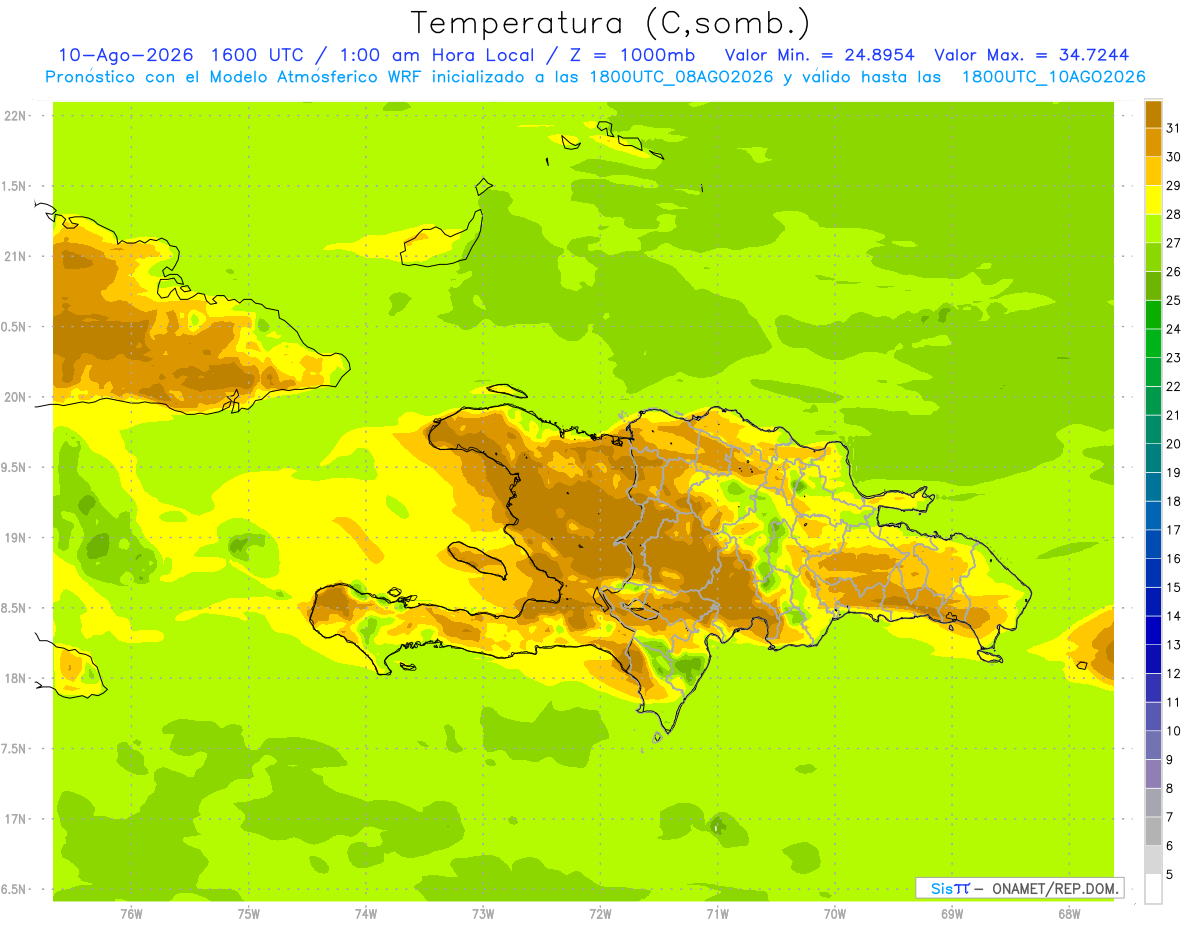Click the 'Valor Max. = 34.7244' readout
The image size is (1200, 927).
pyautogui.click(x=1031, y=55)
